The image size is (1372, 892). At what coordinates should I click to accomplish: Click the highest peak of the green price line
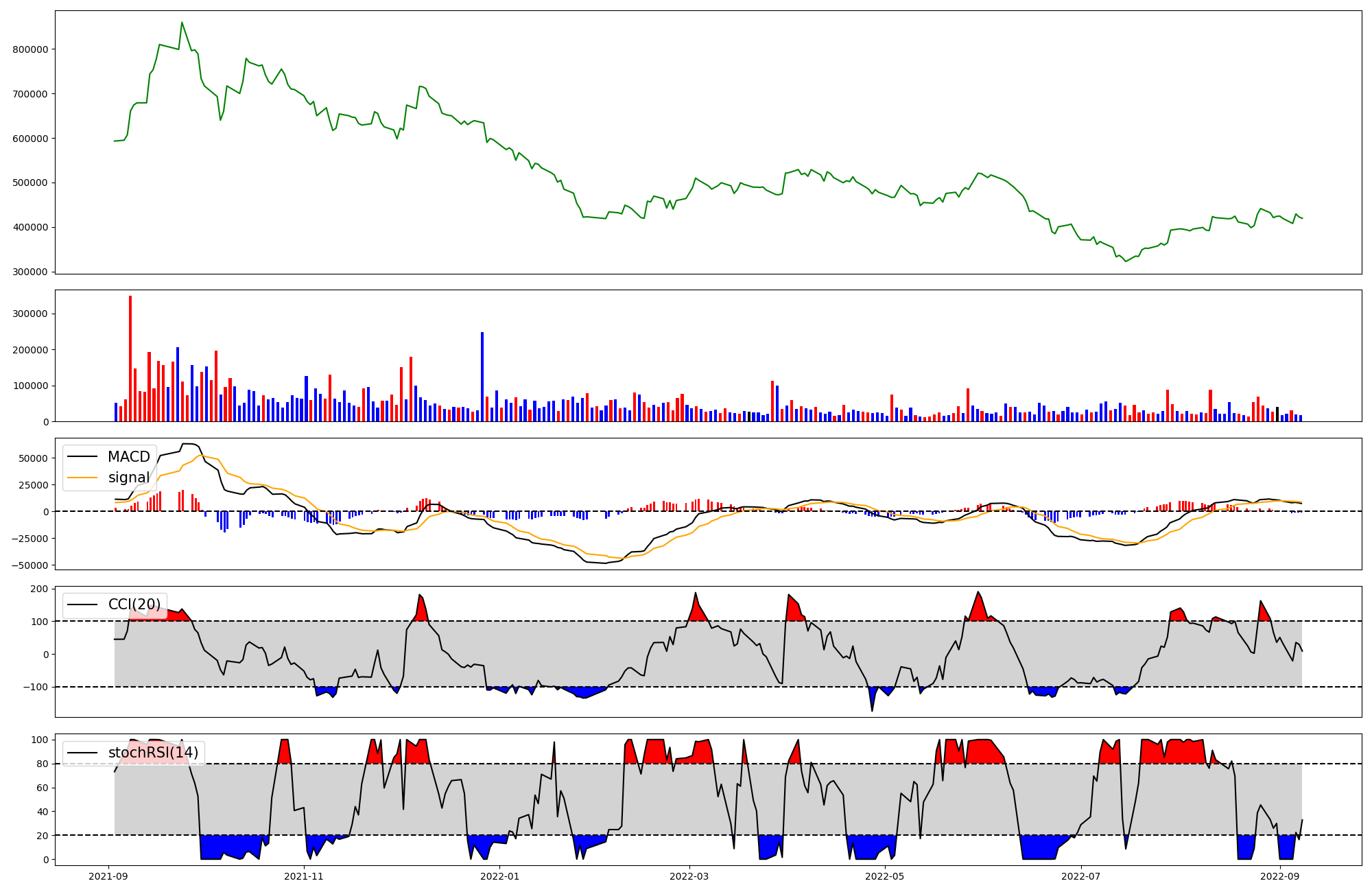(x=182, y=23)
